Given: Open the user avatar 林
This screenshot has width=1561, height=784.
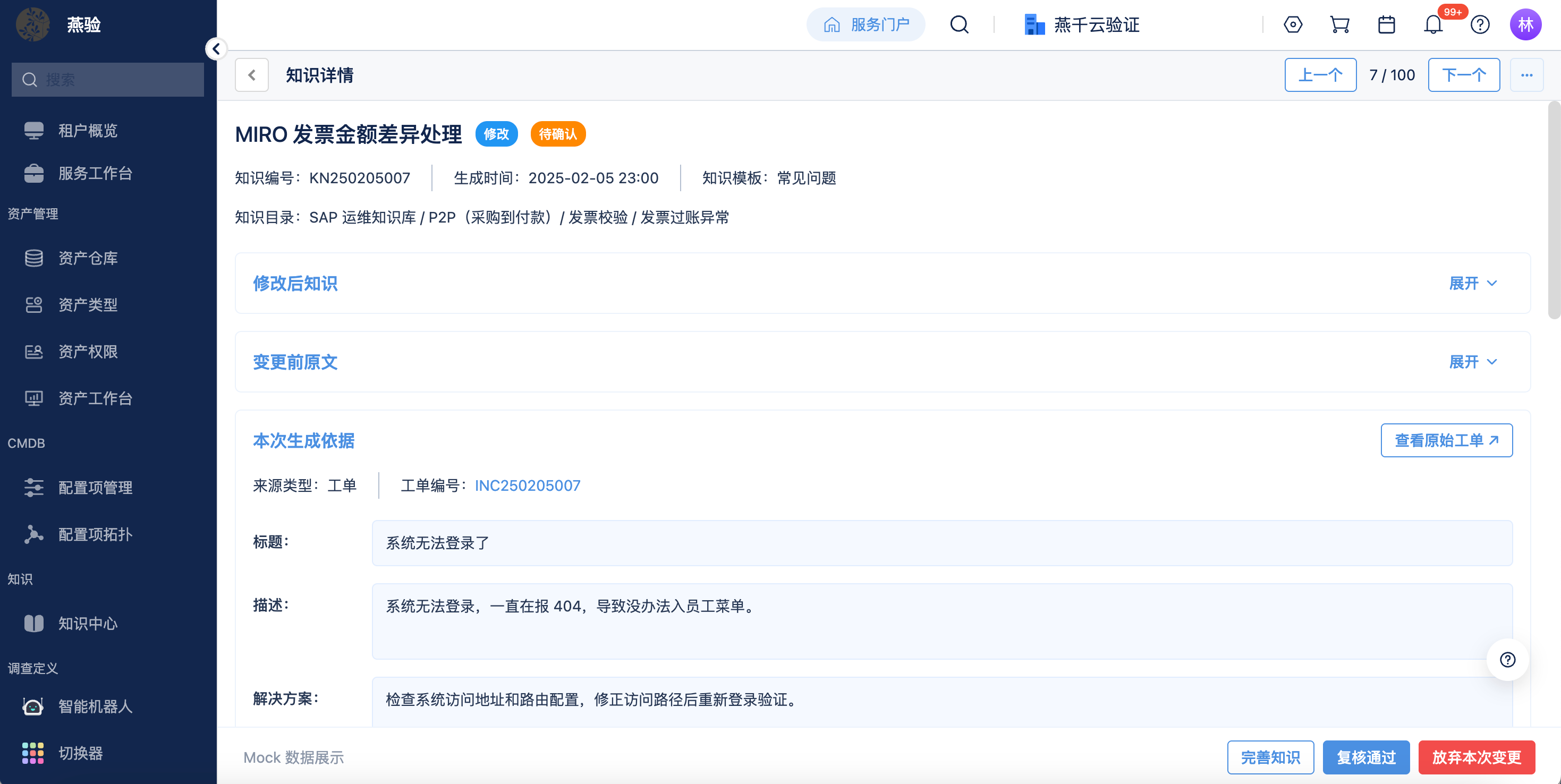Looking at the screenshot, I should click(1526, 25).
